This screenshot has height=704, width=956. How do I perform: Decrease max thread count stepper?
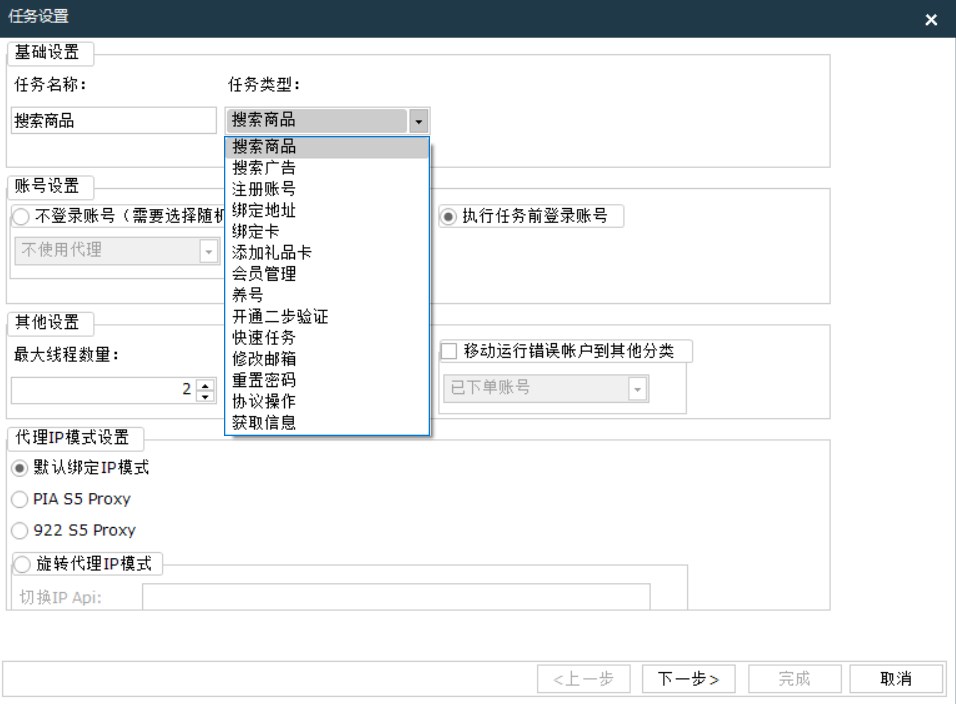pos(205,397)
